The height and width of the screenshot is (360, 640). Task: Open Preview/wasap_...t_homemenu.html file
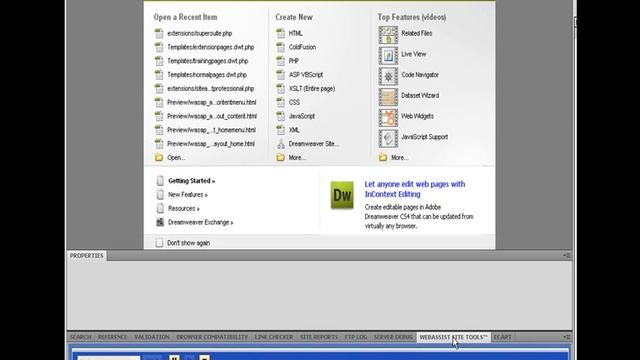pyautogui.click(x=211, y=130)
